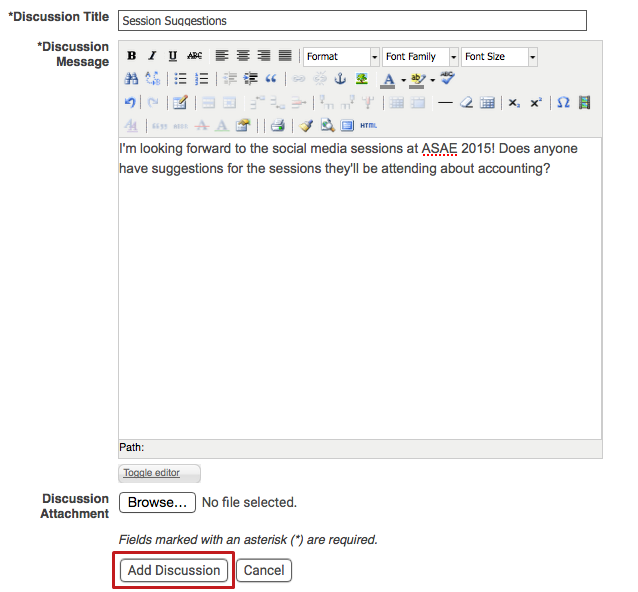Click the Discussion Title input field
The height and width of the screenshot is (592, 638).
pos(352,20)
